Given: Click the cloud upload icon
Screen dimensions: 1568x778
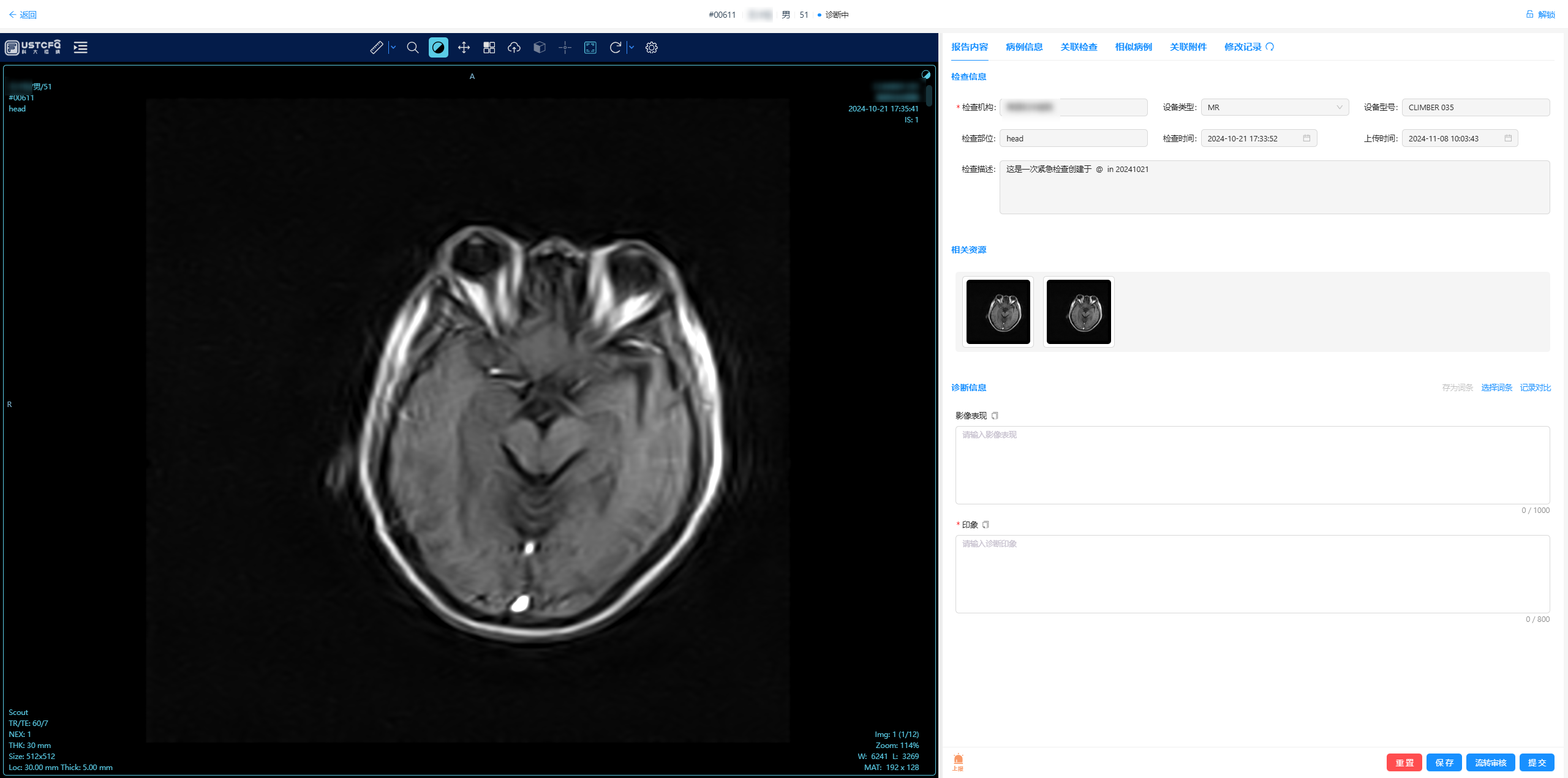Looking at the screenshot, I should coord(514,47).
